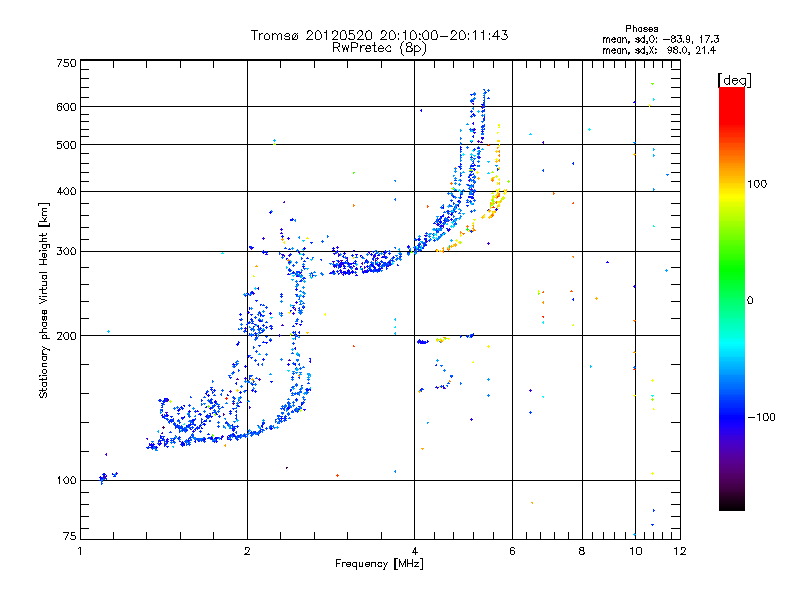Click the y-axis label '75'

click(70, 536)
